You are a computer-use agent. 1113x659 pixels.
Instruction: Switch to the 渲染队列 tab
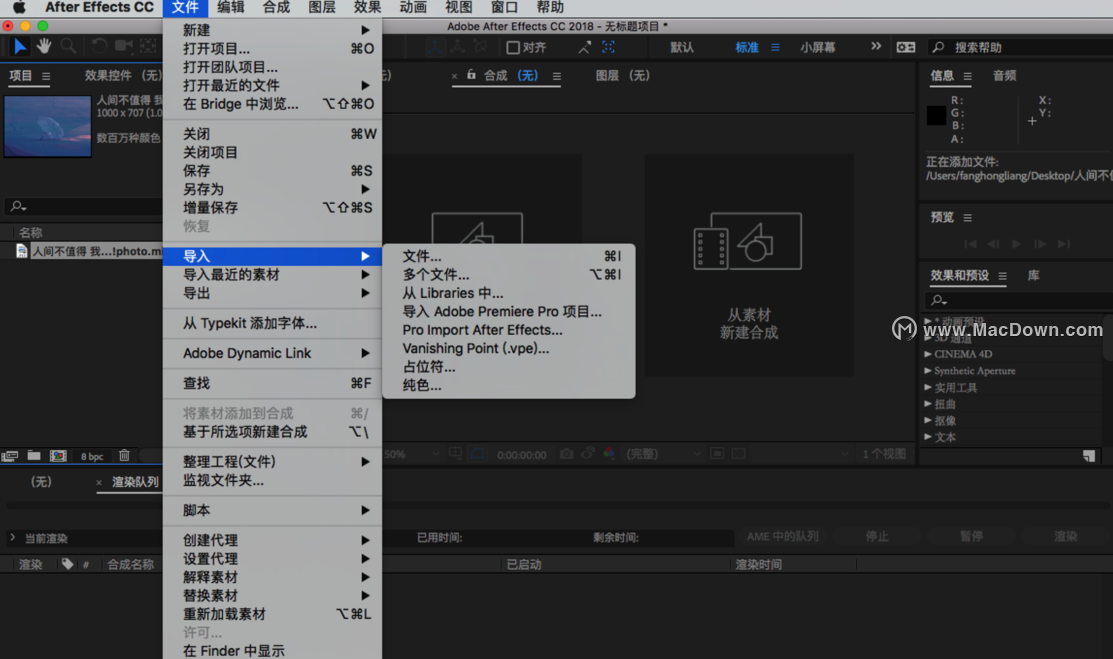click(x=135, y=482)
